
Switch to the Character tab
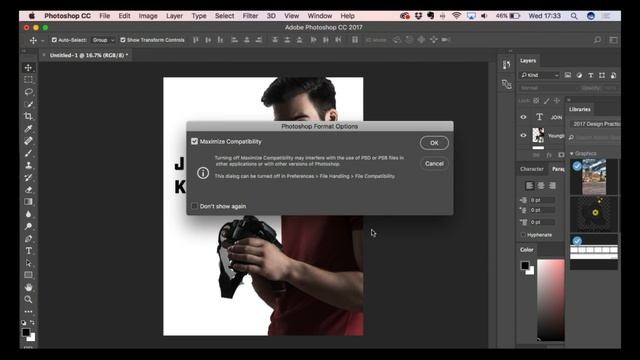coord(531,169)
